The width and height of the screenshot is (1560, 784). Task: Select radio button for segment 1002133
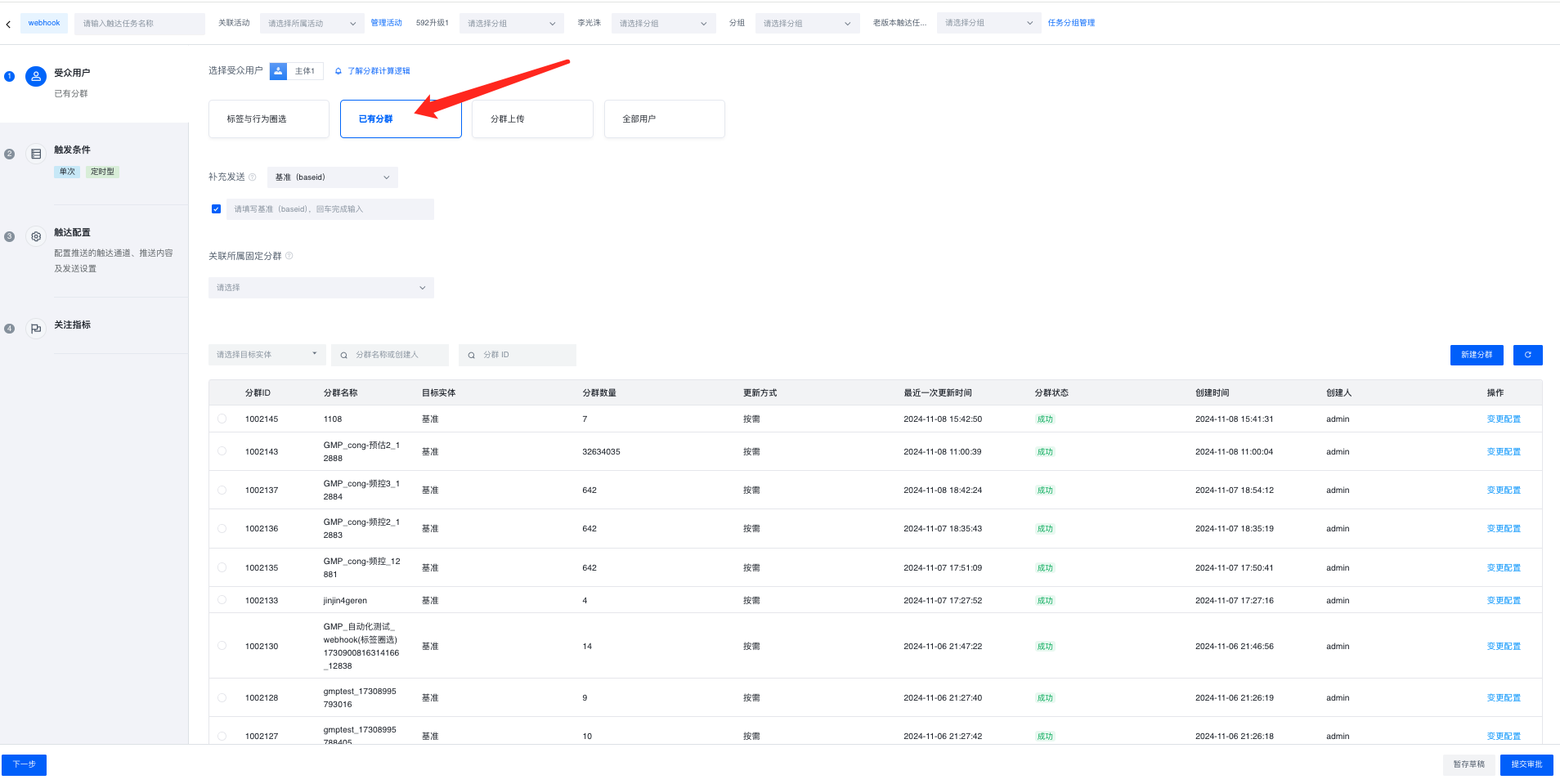point(222,600)
